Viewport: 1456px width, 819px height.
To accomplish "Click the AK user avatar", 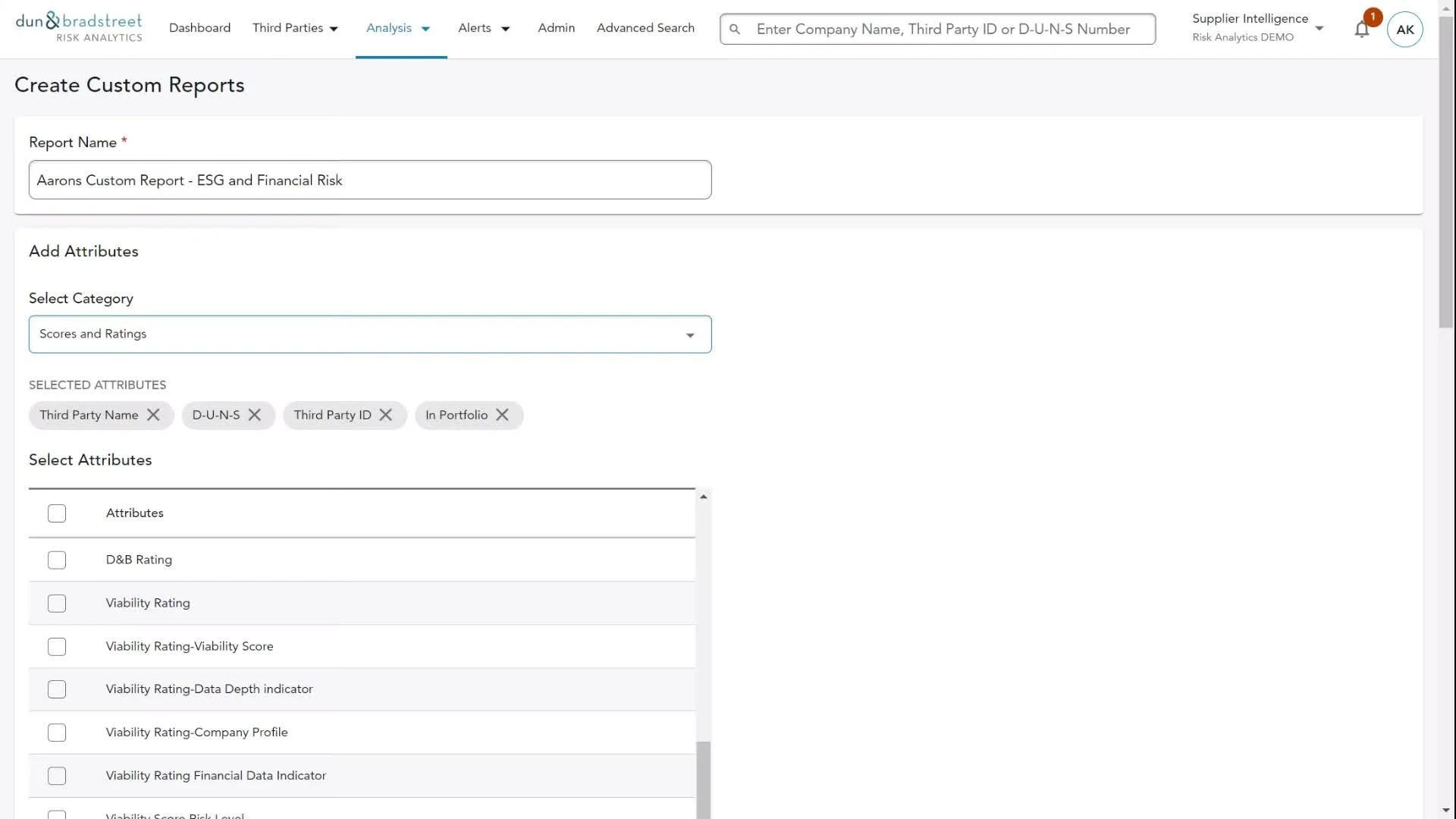I will [x=1404, y=30].
